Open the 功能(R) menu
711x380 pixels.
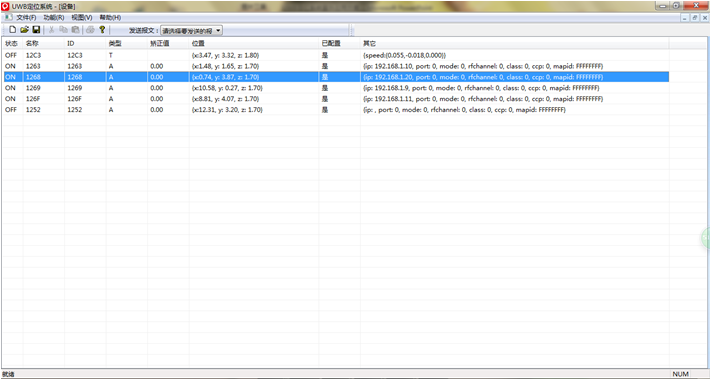pyautogui.click(x=54, y=17)
